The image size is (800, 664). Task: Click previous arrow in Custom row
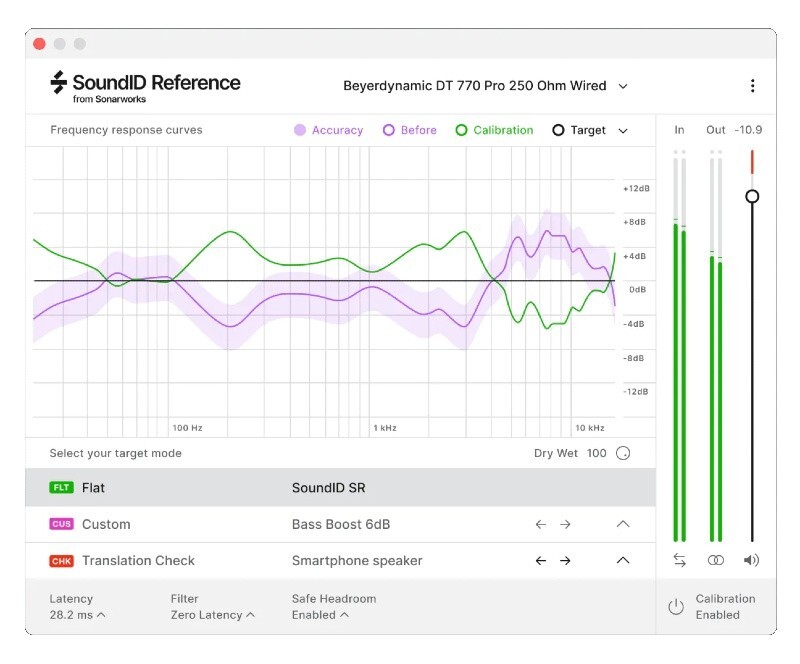click(x=541, y=524)
